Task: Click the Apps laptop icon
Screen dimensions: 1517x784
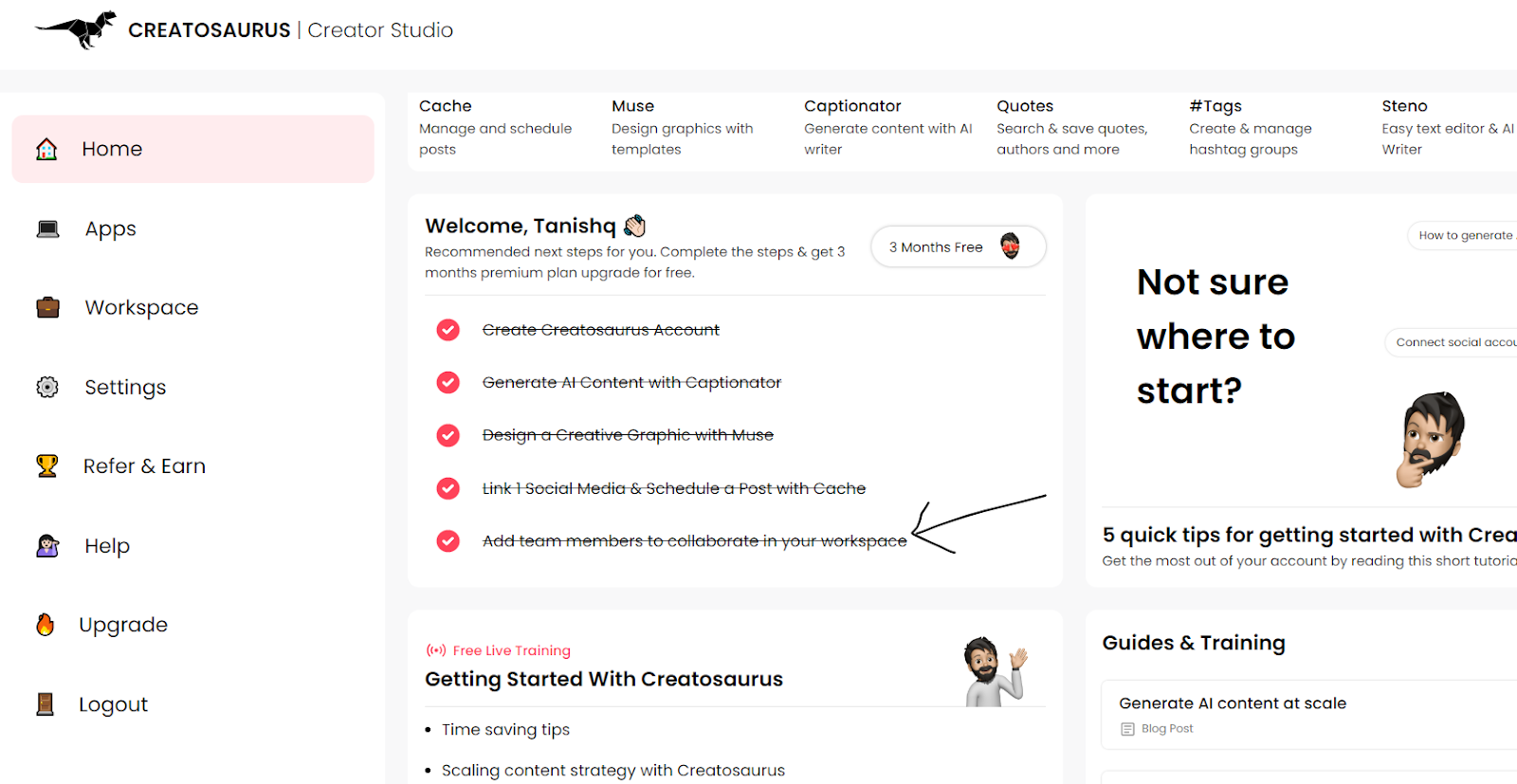Action: tap(47, 228)
